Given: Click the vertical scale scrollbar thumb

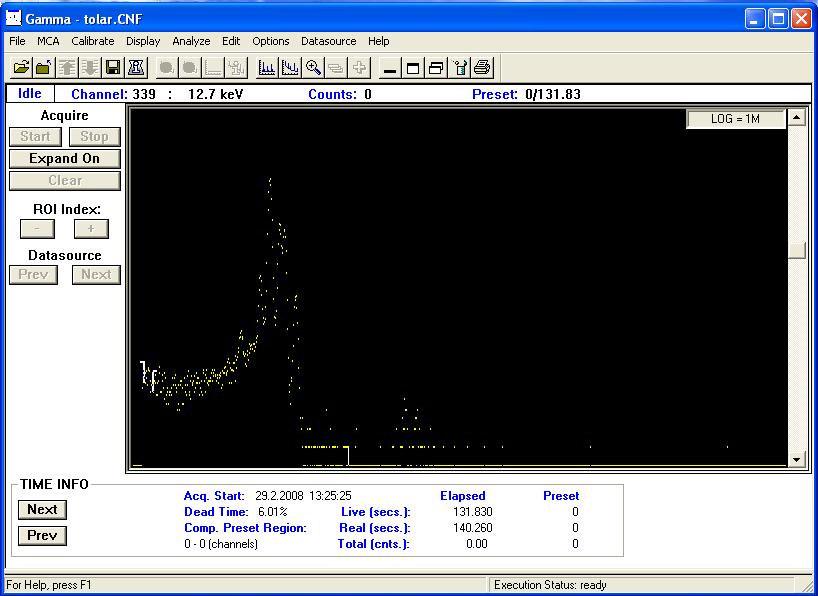Looking at the screenshot, I should click(x=797, y=251).
